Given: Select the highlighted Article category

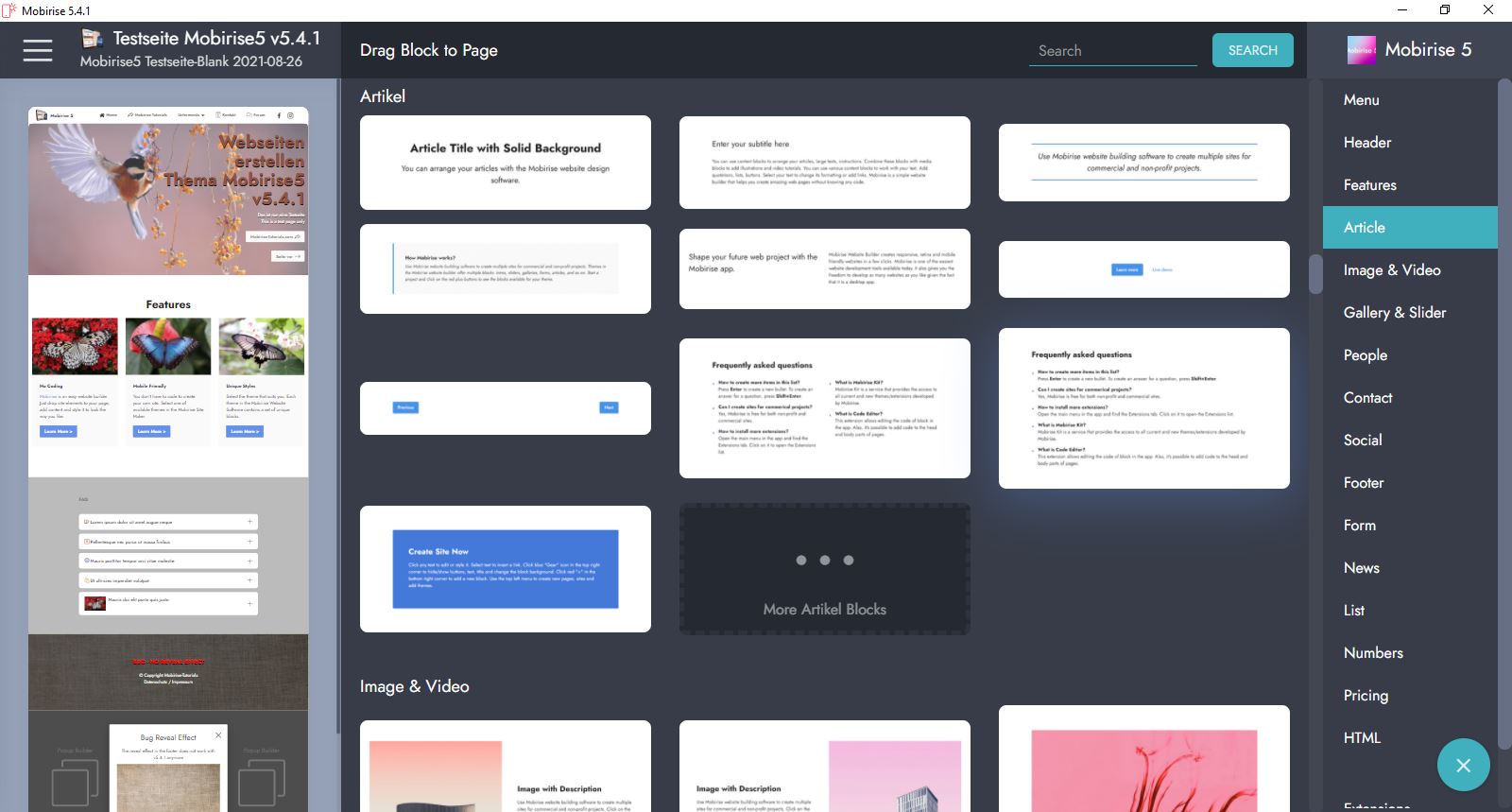Looking at the screenshot, I should click(1410, 227).
